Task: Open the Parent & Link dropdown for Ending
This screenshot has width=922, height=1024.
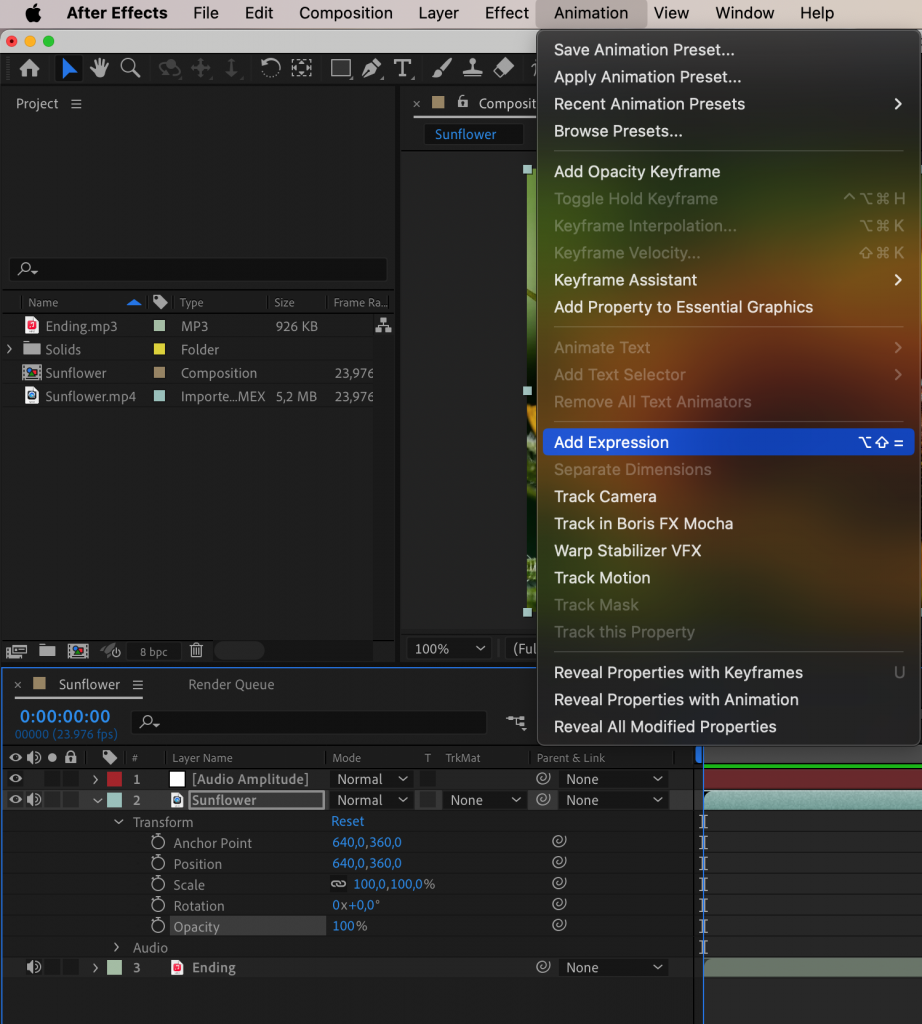Action: [614, 967]
